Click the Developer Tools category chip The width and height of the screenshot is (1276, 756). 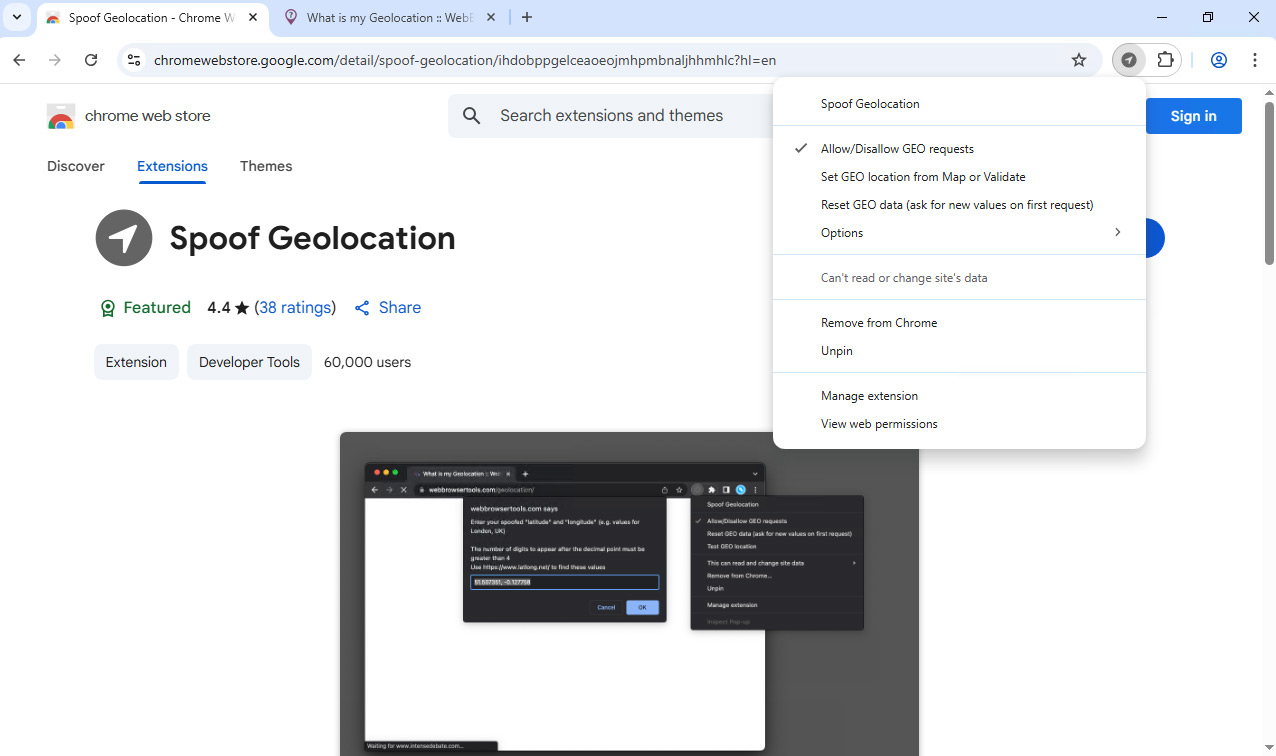coord(249,362)
